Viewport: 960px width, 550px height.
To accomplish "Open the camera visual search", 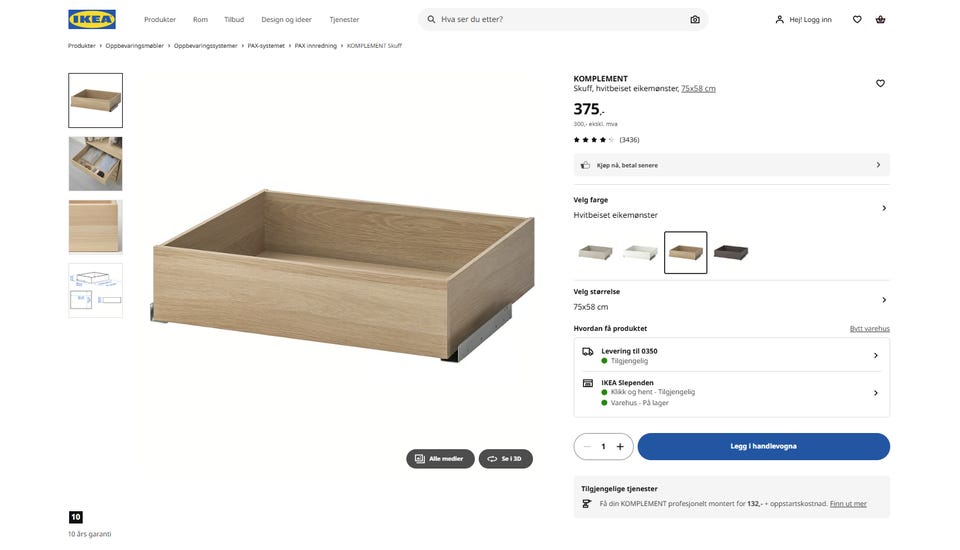I will click(695, 19).
